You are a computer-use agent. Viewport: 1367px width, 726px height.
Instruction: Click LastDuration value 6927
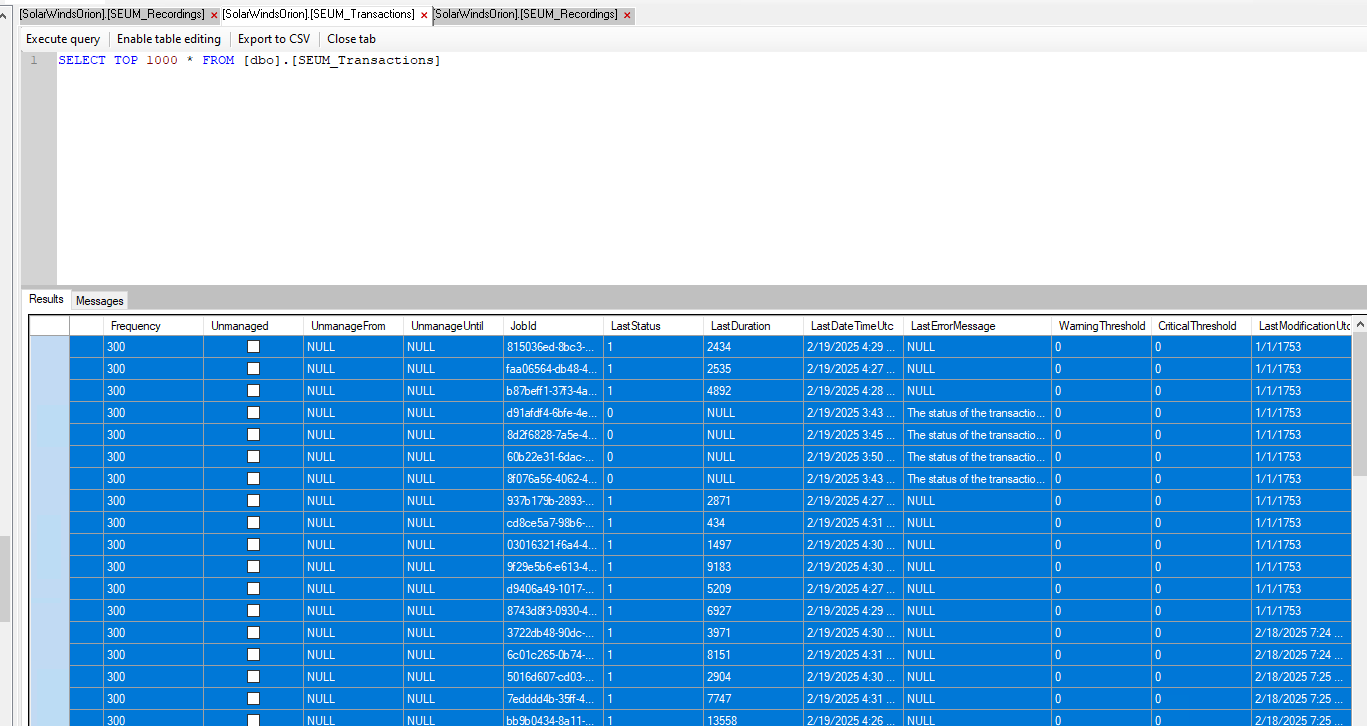pyautogui.click(x=753, y=611)
